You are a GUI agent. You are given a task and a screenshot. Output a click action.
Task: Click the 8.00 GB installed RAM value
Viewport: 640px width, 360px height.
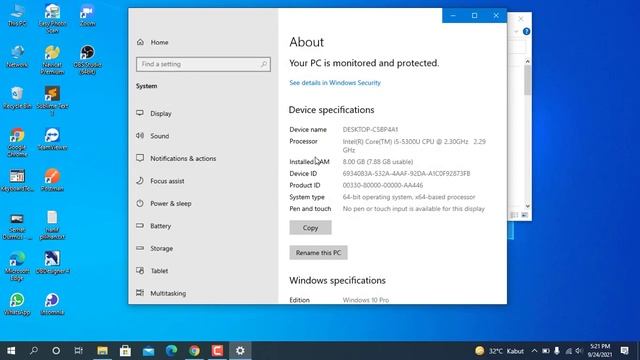(378, 162)
